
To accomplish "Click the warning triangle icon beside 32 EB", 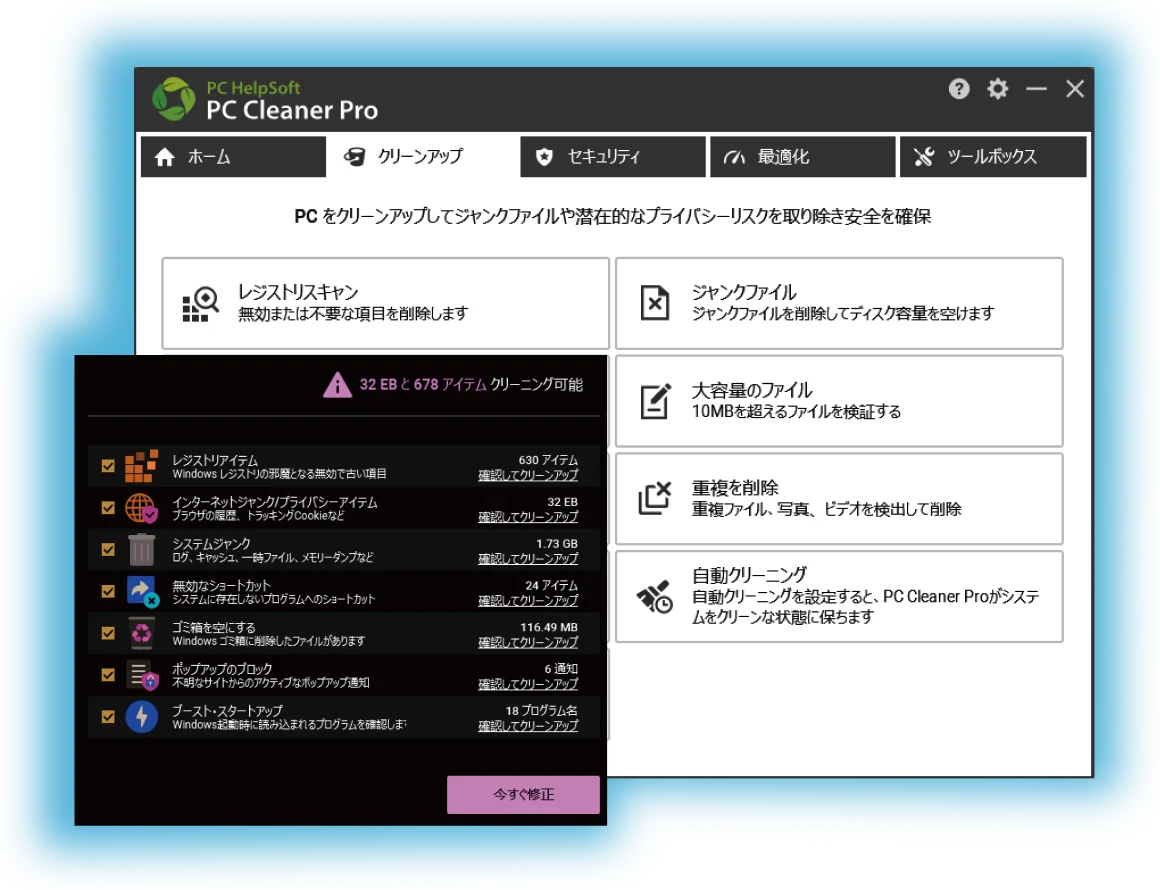I will [x=337, y=385].
